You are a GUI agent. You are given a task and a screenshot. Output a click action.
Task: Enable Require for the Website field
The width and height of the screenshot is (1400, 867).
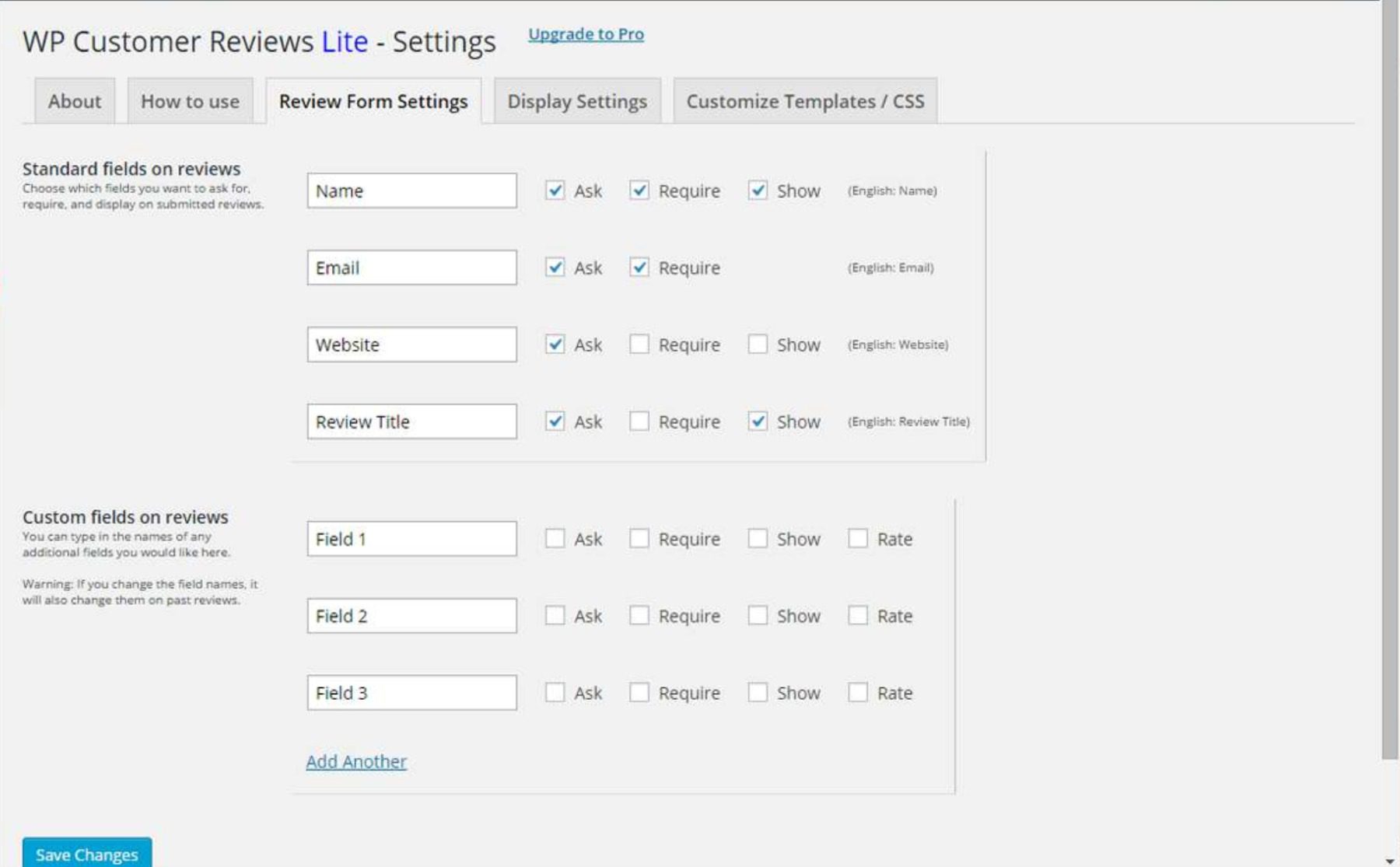point(640,344)
